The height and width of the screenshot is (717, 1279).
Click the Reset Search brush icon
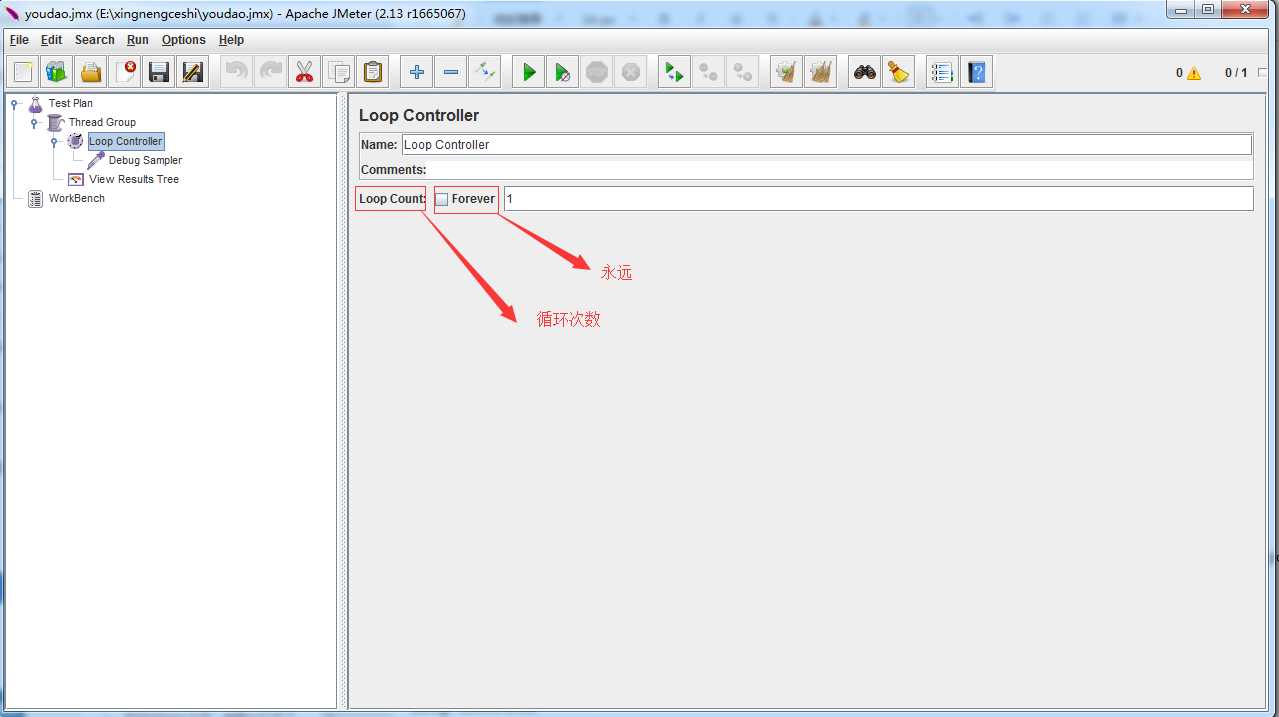pos(899,72)
